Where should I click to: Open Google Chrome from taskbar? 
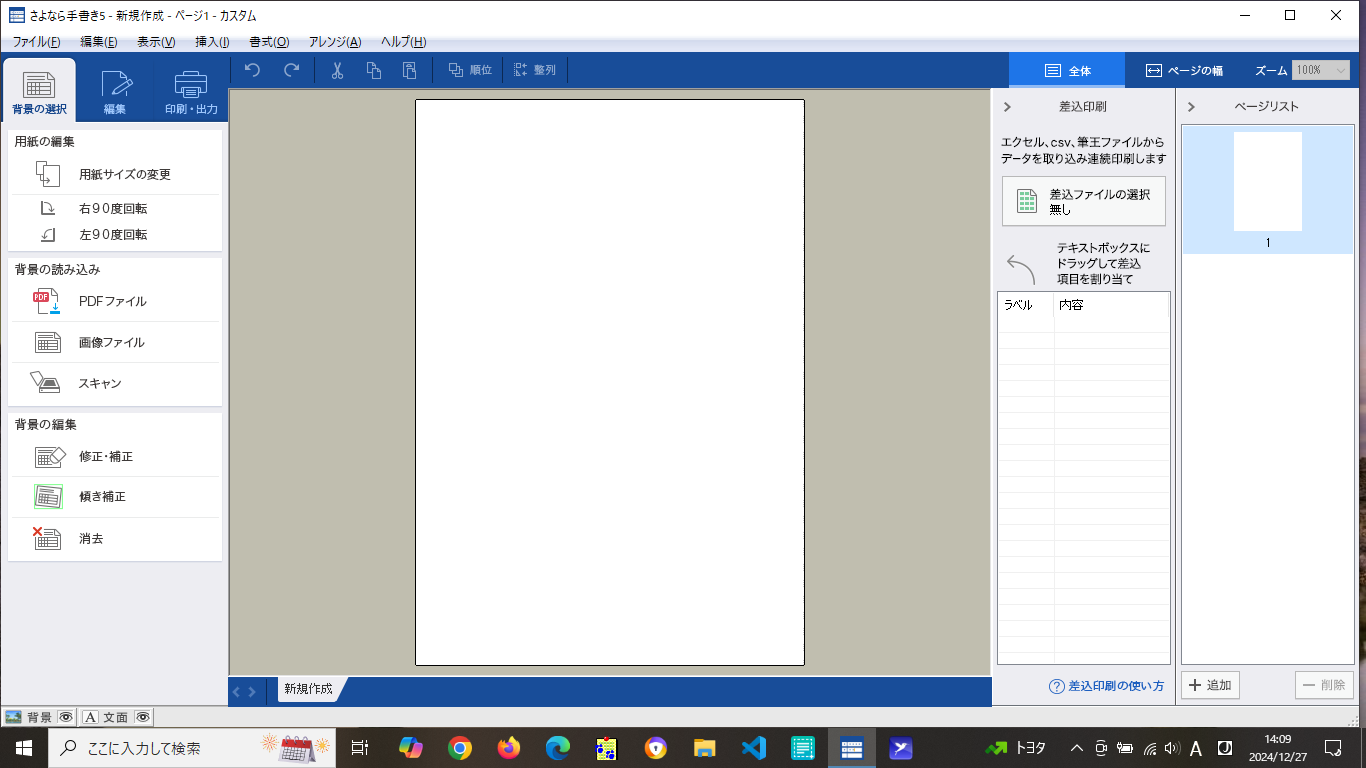click(460, 748)
